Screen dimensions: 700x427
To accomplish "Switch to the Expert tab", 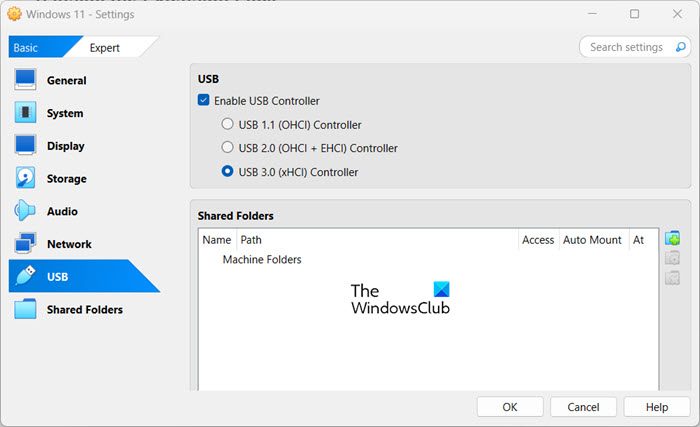I will tap(104, 47).
